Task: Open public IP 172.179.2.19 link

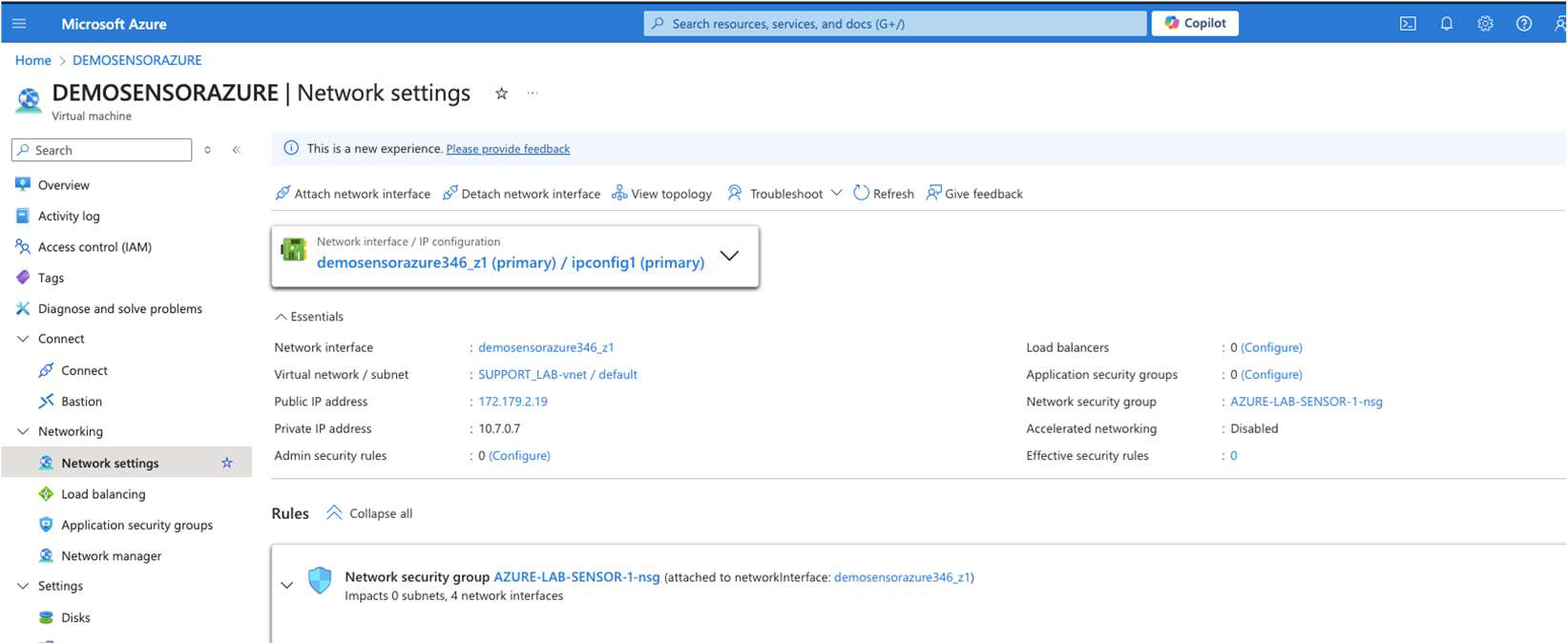Action: [513, 402]
